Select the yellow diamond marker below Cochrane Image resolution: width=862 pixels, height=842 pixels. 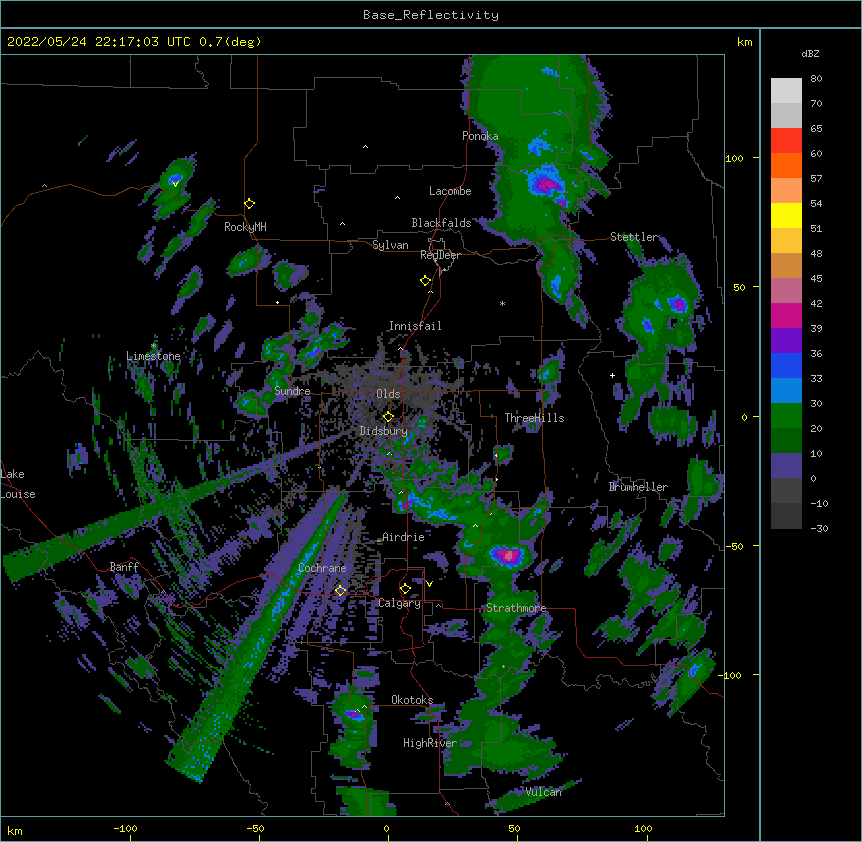coord(340,591)
